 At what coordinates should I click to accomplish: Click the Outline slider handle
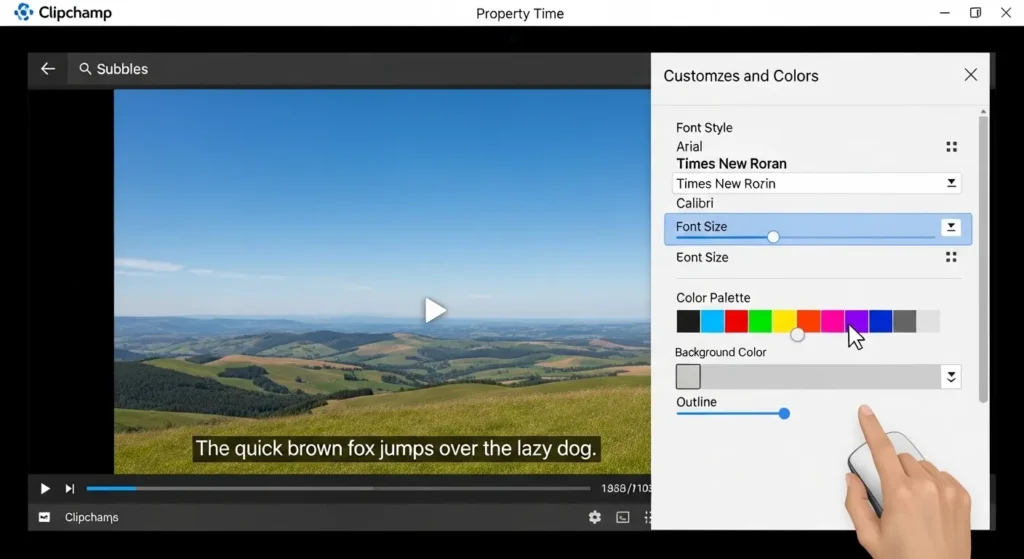click(784, 413)
